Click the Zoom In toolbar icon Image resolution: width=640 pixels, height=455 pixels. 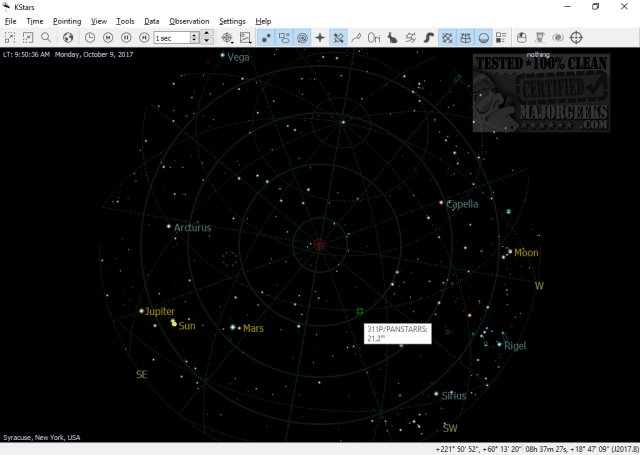10,38
